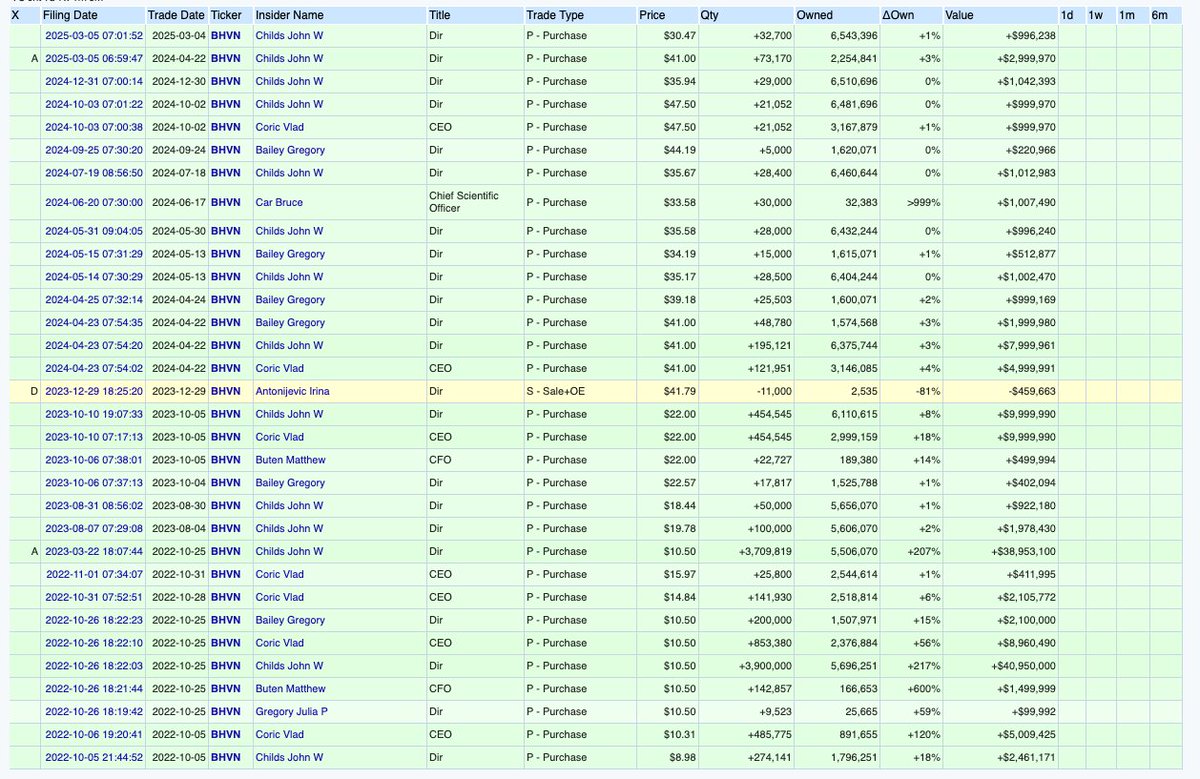
Task: Click BHVN ticker in 2024-05-14 07:30:29 row
Action: pyautogui.click(x=226, y=277)
